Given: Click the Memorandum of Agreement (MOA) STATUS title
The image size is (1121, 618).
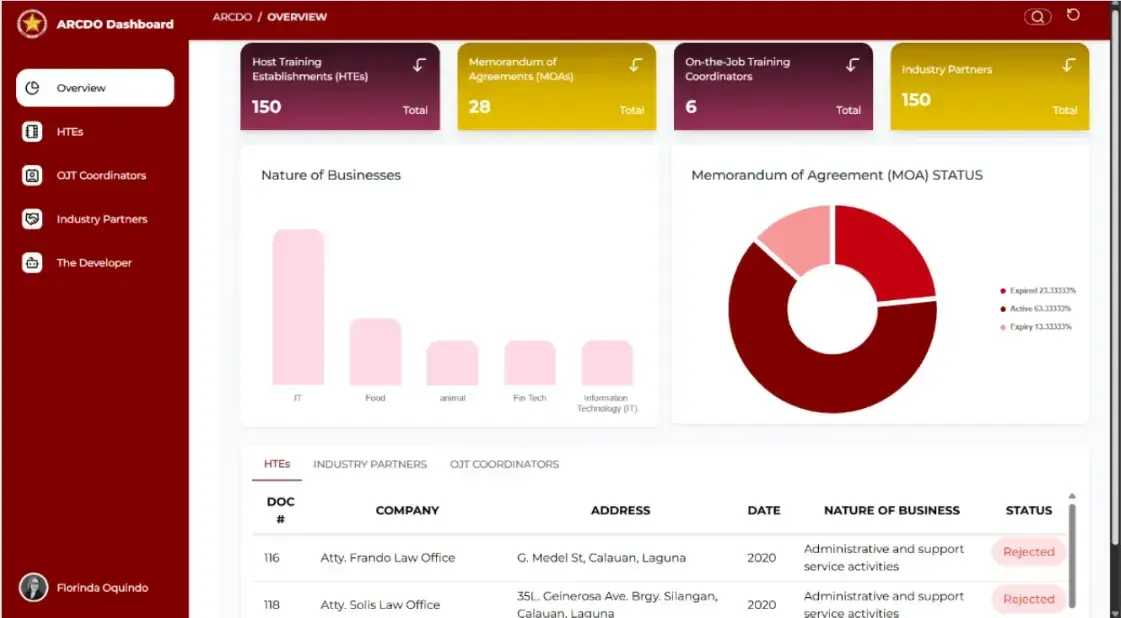Looking at the screenshot, I should click(x=837, y=175).
